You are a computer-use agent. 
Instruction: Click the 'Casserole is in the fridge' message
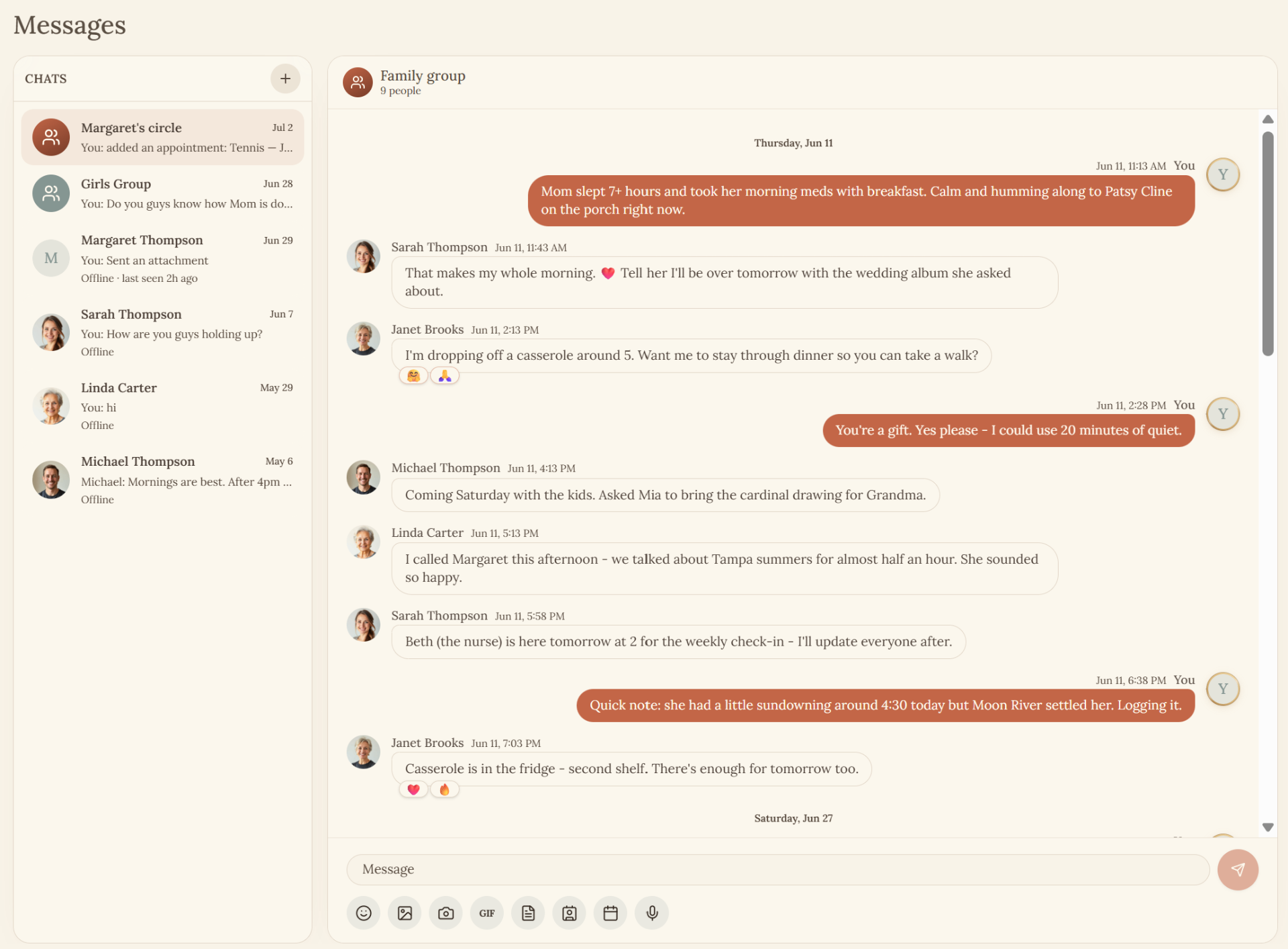tap(631, 769)
